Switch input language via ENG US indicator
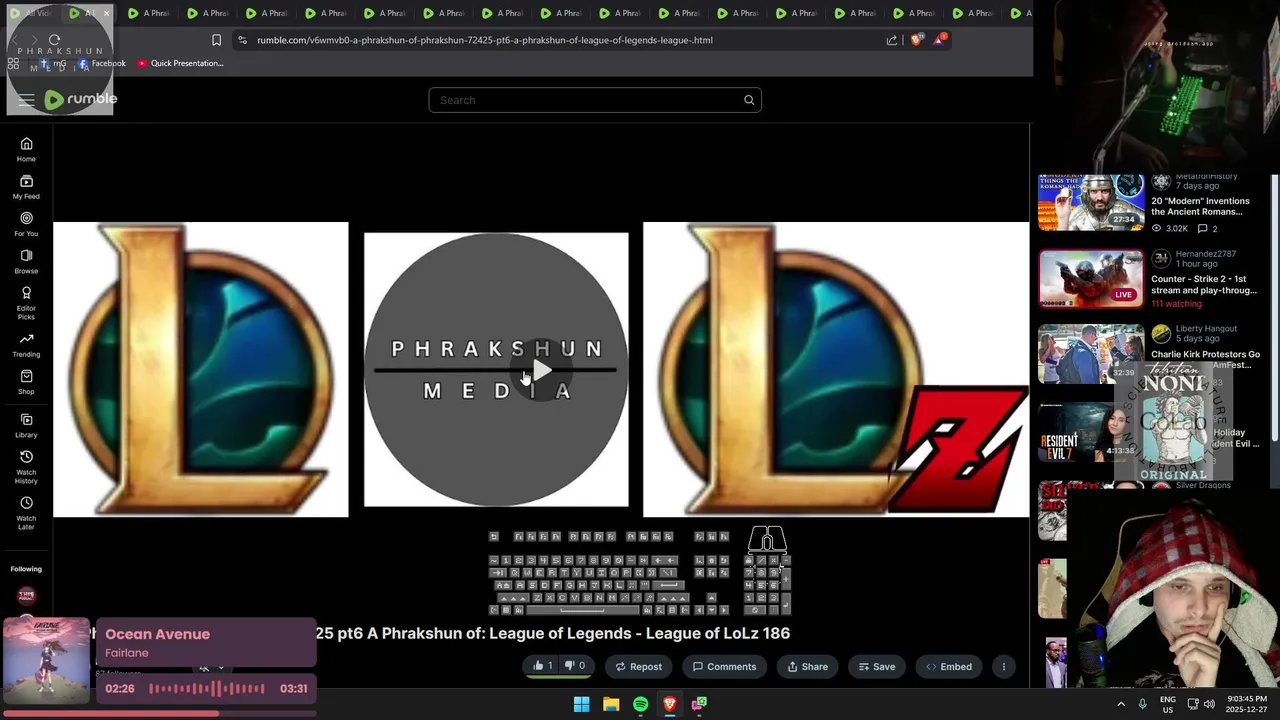 pyautogui.click(x=1167, y=704)
